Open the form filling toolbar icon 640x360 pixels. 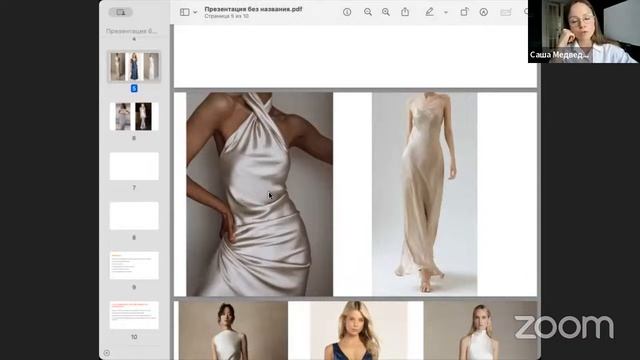tap(506, 12)
